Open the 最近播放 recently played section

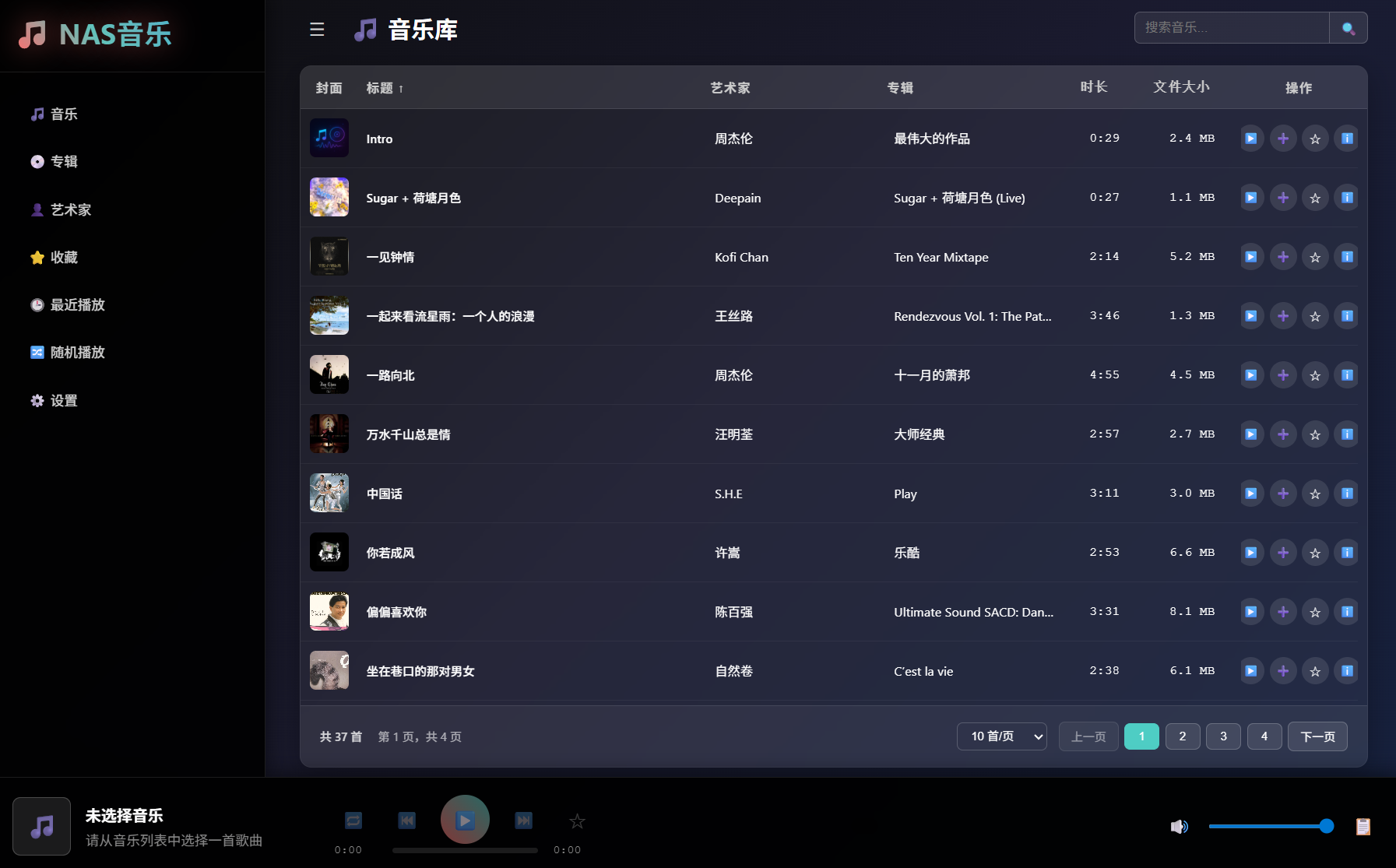77,305
